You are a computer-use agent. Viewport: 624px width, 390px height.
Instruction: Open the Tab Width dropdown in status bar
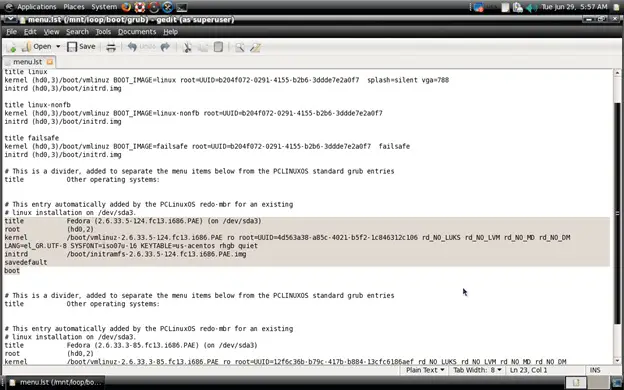click(x=477, y=370)
